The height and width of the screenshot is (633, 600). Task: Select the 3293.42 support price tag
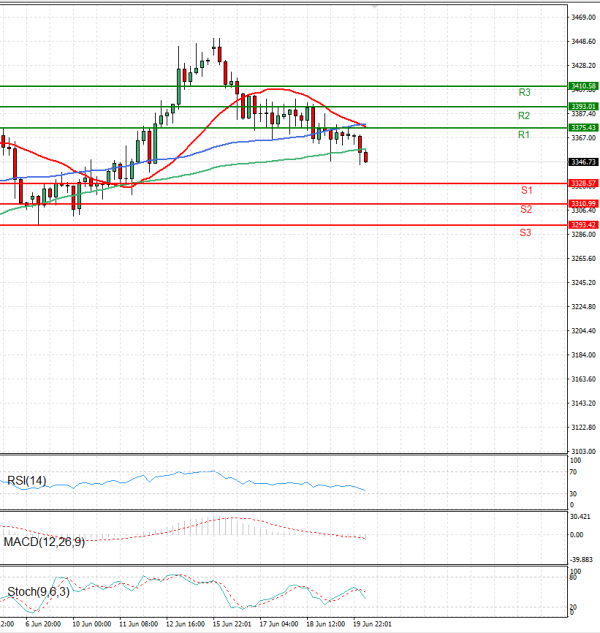pyautogui.click(x=583, y=225)
